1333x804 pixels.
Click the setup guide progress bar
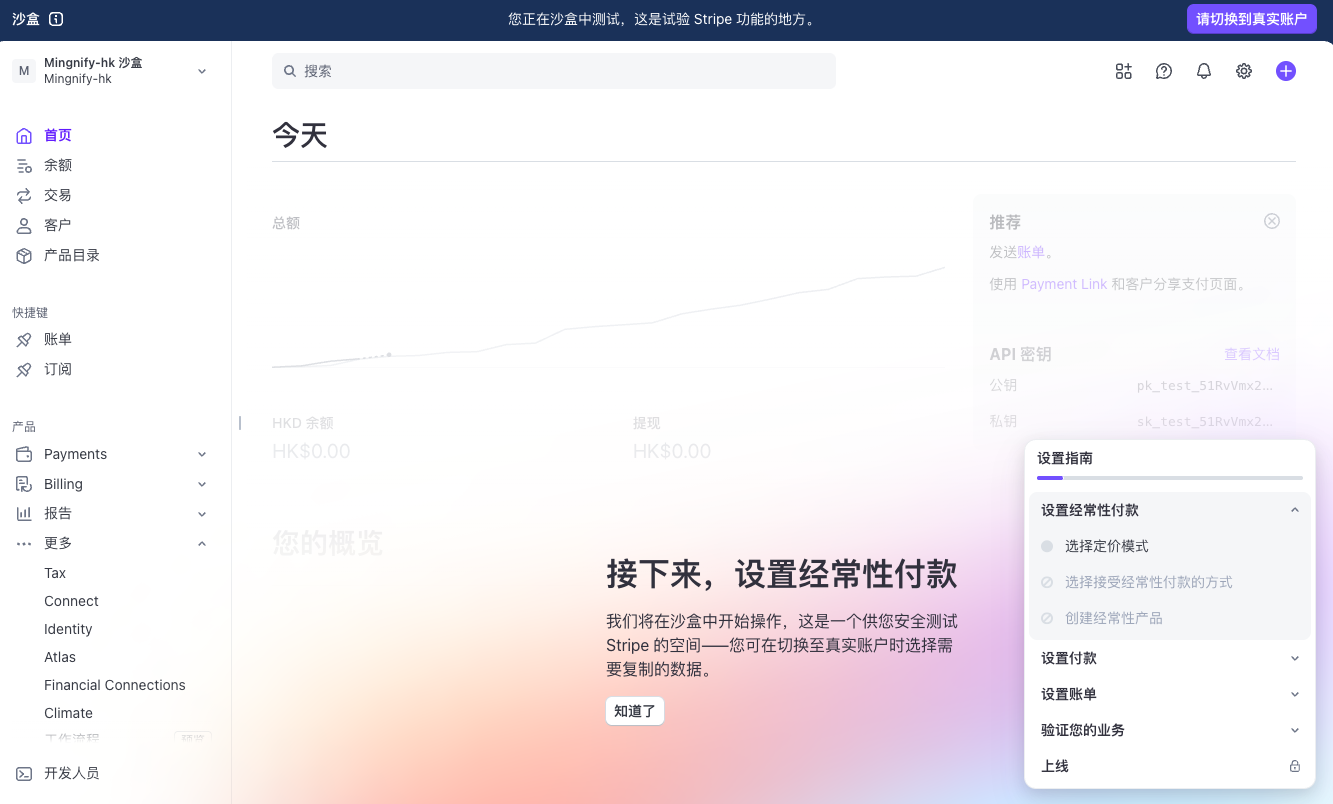click(x=1169, y=478)
